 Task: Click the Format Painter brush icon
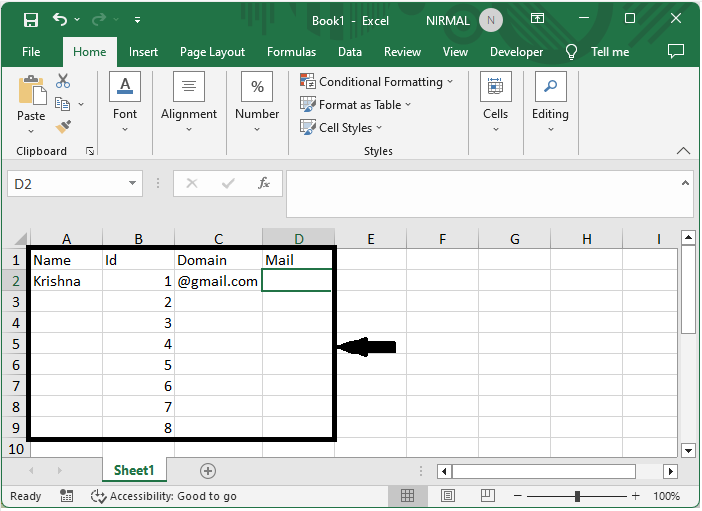click(x=63, y=127)
